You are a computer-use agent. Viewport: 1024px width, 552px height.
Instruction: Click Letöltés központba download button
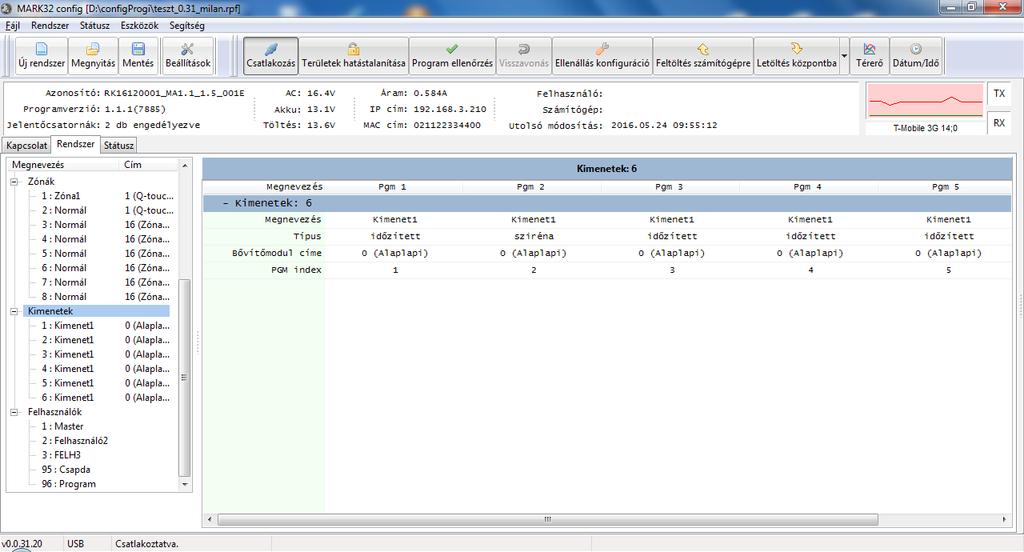tap(796, 56)
